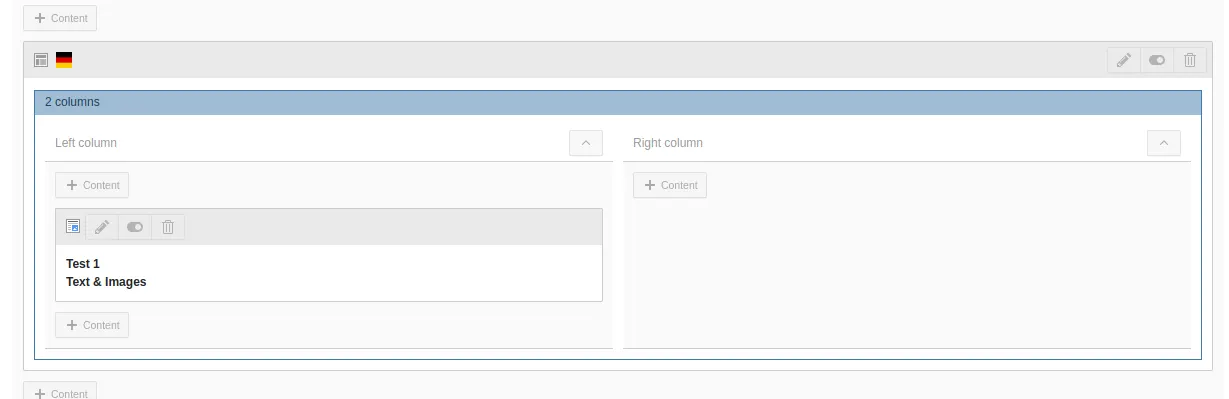1229x399 pixels.
Task: Edit the Test 1 content element
Action: [x=102, y=227]
